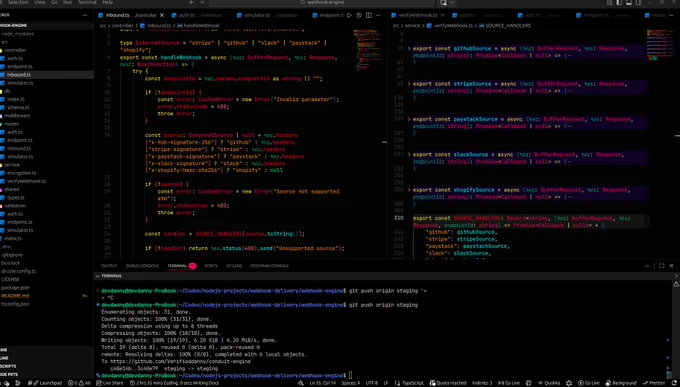Open the Selection menu

tap(18, 2)
